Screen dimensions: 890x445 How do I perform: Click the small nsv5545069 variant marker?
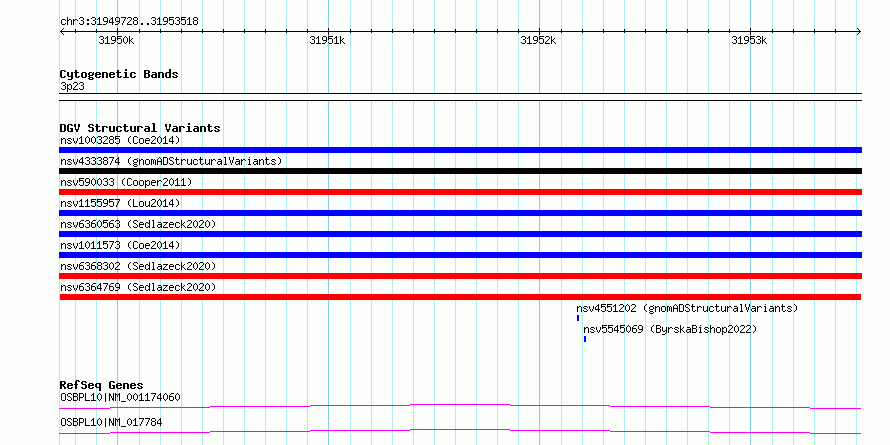585,339
